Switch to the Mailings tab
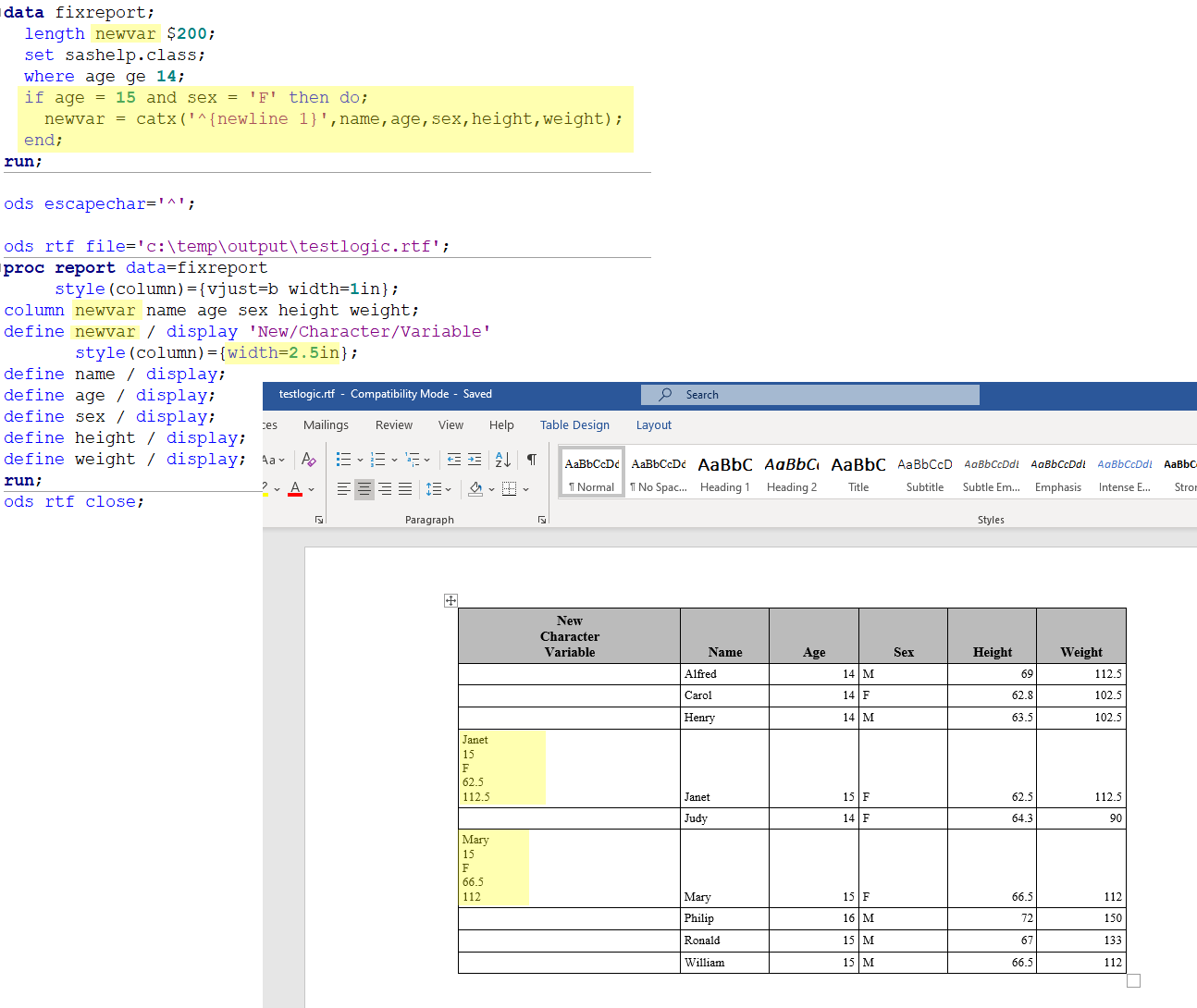1197x1008 pixels. click(326, 425)
